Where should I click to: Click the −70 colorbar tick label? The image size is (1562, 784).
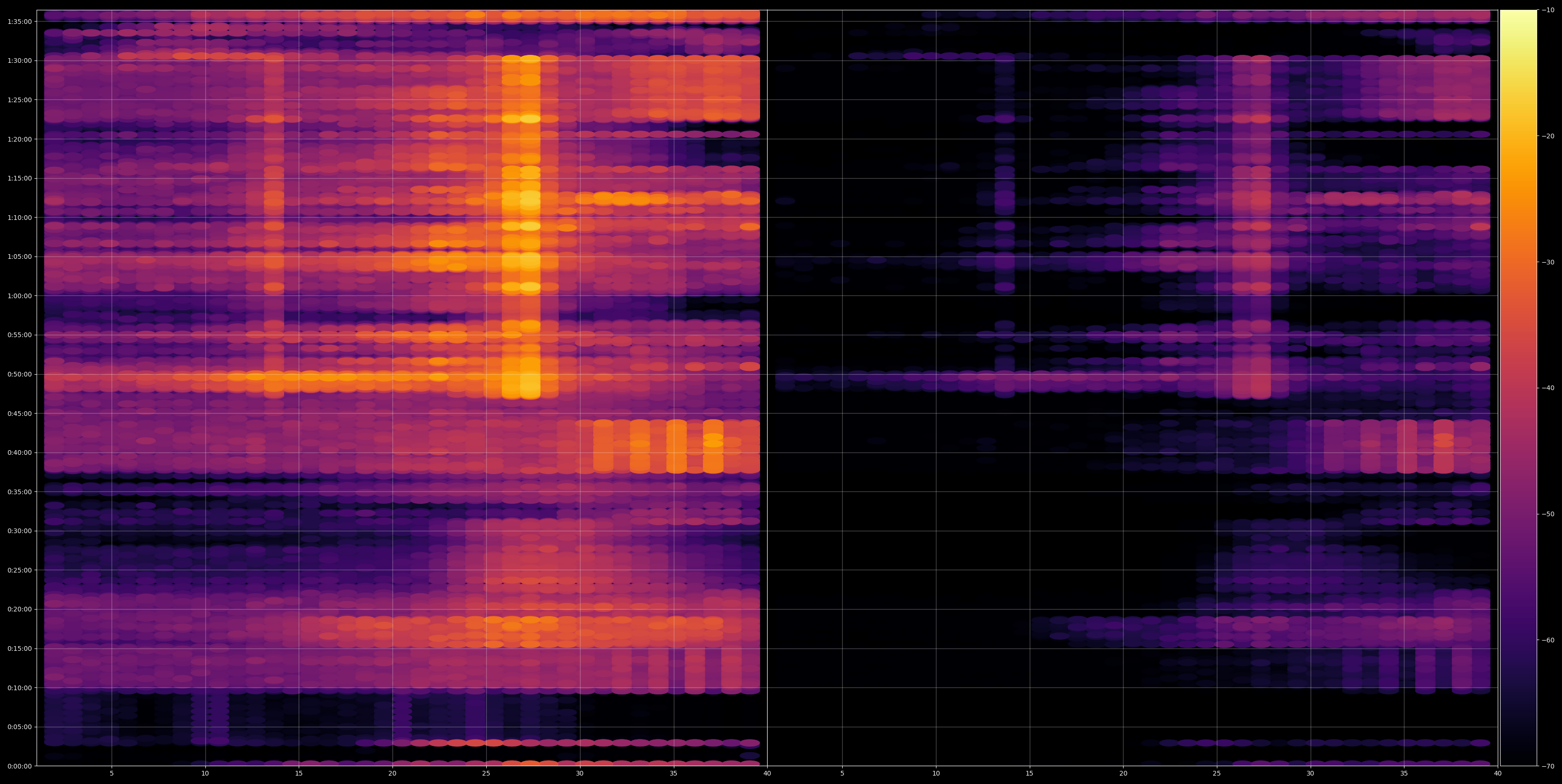pos(1548,766)
